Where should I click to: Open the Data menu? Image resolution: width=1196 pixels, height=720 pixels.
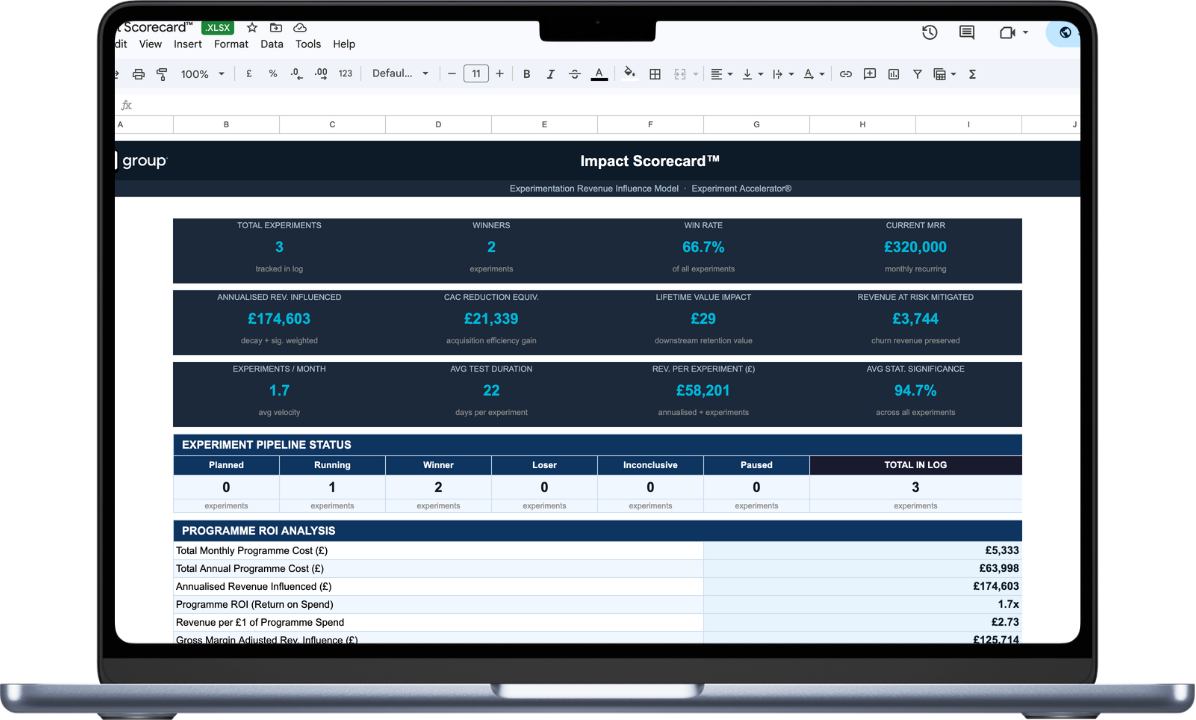[271, 44]
